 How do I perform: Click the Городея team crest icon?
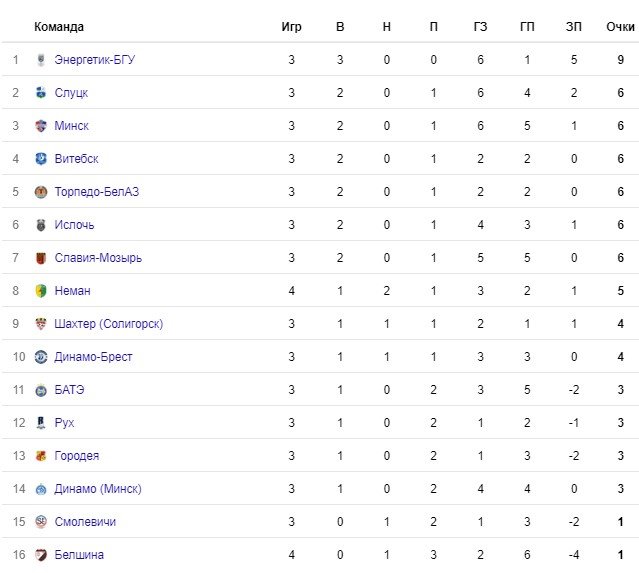[41, 456]
